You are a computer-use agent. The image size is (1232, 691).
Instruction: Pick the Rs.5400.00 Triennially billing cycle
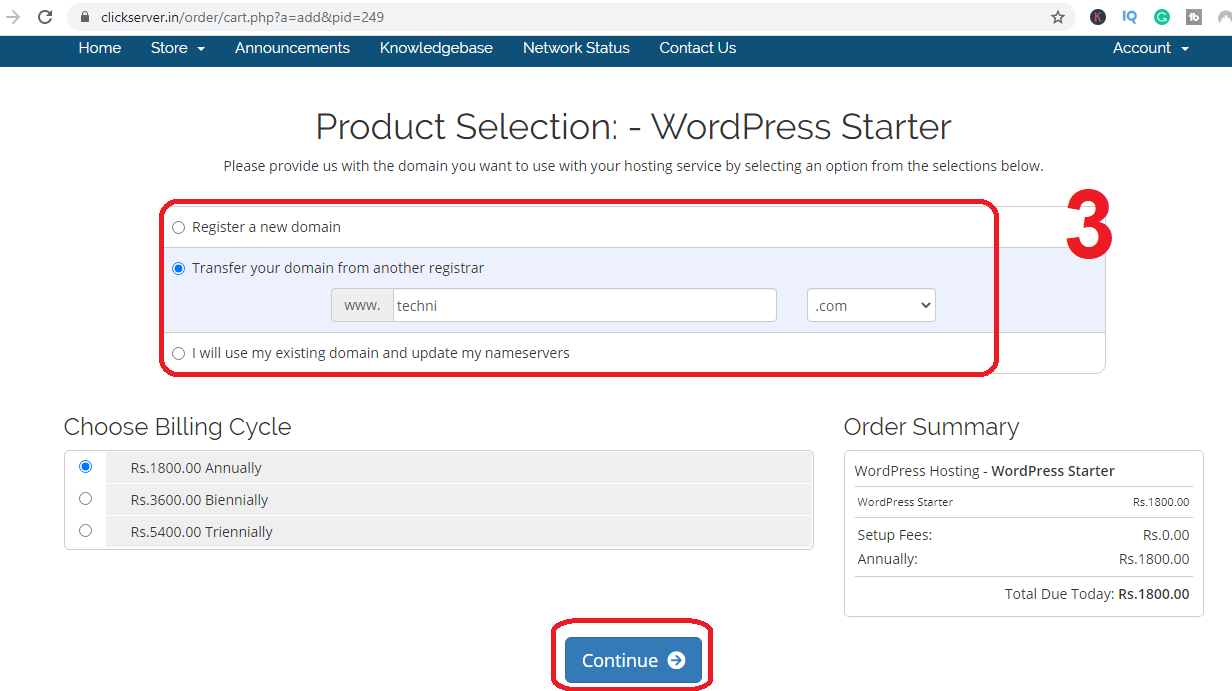click(x=85, y=531)
